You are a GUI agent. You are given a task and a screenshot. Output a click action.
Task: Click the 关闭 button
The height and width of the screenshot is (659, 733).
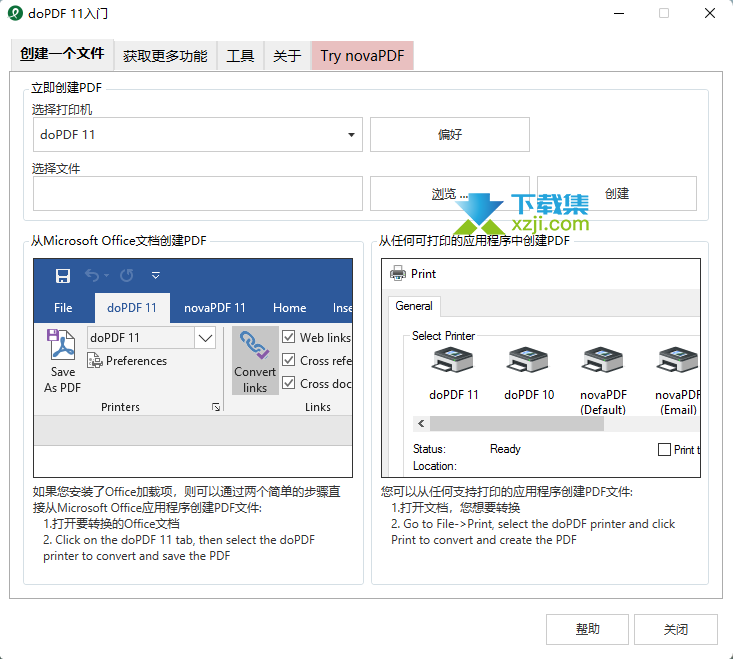676,630
